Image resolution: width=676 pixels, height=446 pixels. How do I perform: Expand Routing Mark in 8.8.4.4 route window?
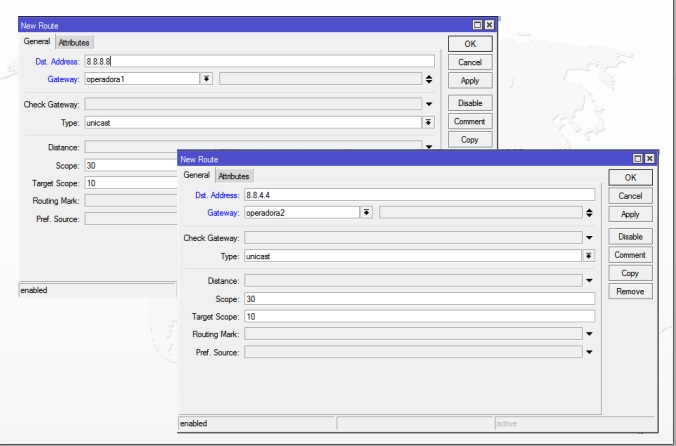point(589,334)
